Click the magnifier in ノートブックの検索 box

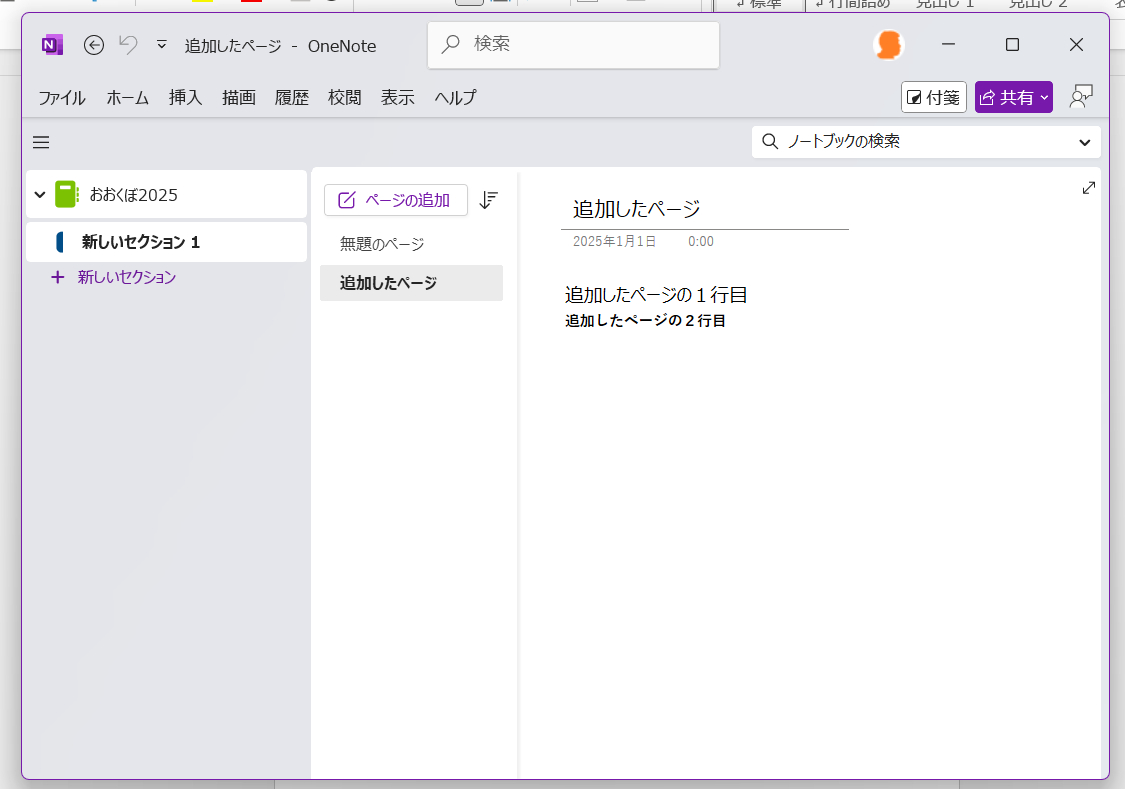[769, 142]
